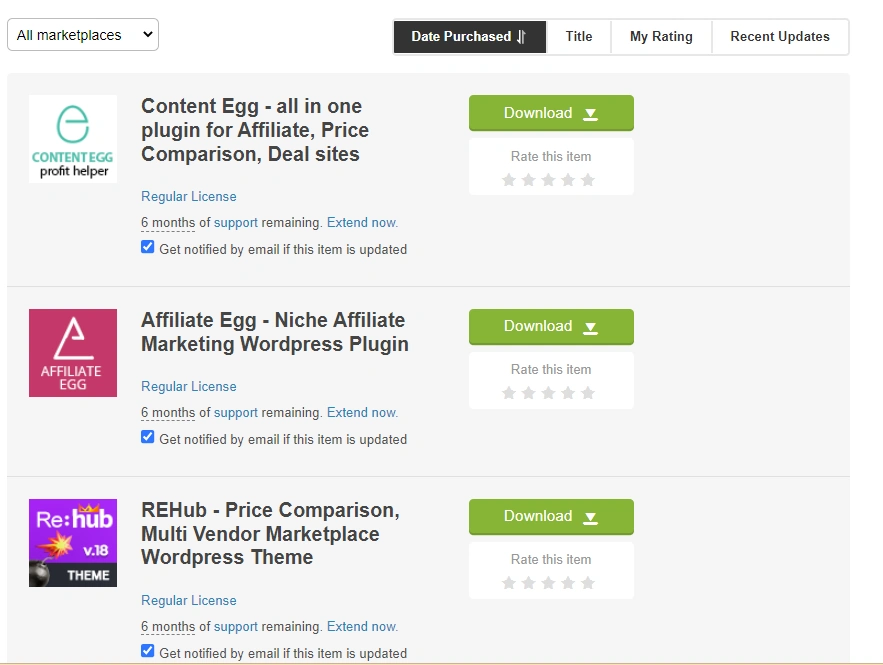Rate REHub five stars

587,583
